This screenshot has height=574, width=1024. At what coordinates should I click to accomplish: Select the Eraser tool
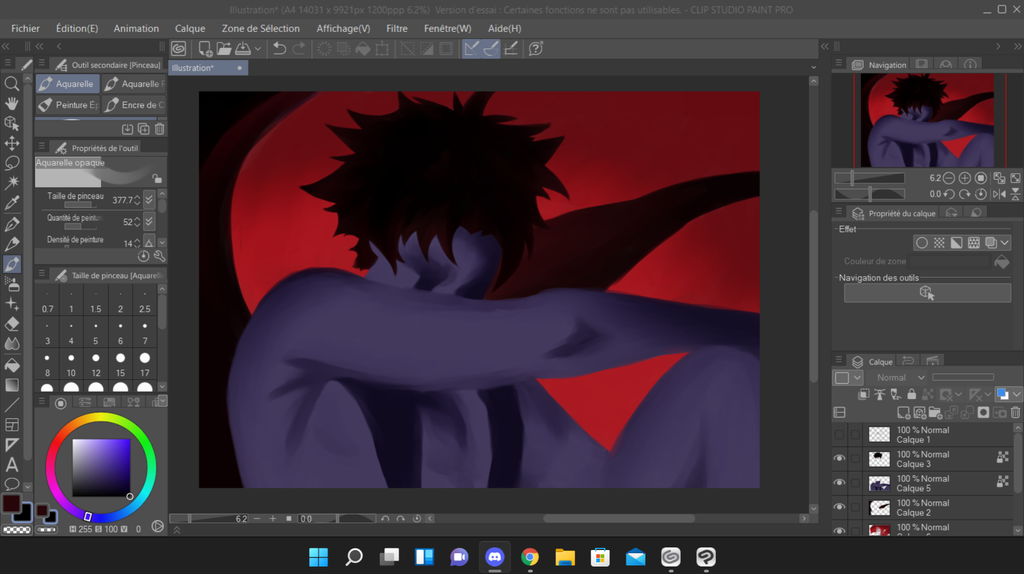(12, 324)
